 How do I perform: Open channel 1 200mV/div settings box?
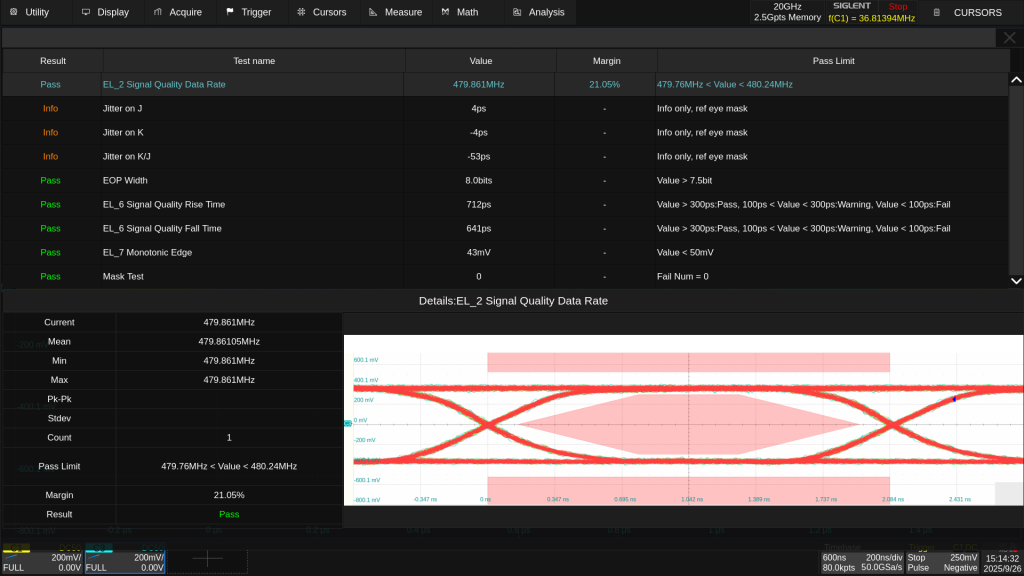click(42, 562)
